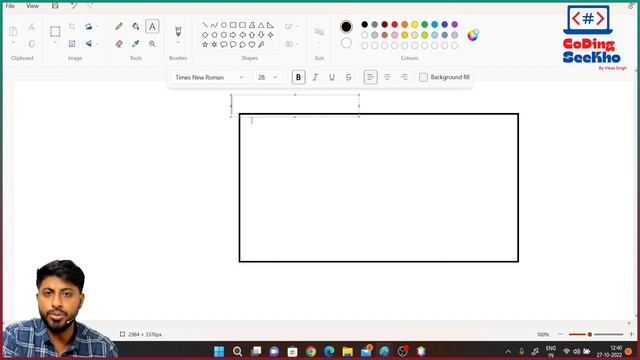This screenshot has width=640, height=360.
Task: Click inside the drawn black rectangle
Action: click(379, 188)
